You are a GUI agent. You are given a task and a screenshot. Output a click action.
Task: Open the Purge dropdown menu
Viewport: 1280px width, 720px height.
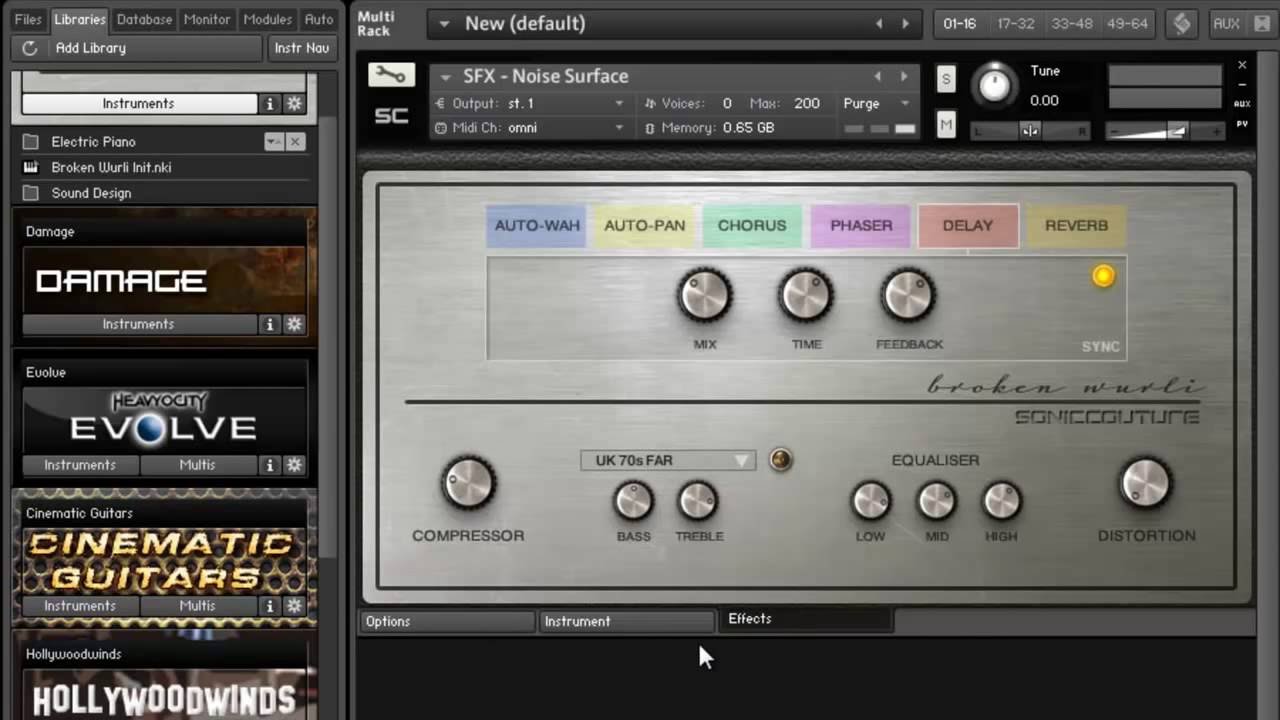coord(877,103)
